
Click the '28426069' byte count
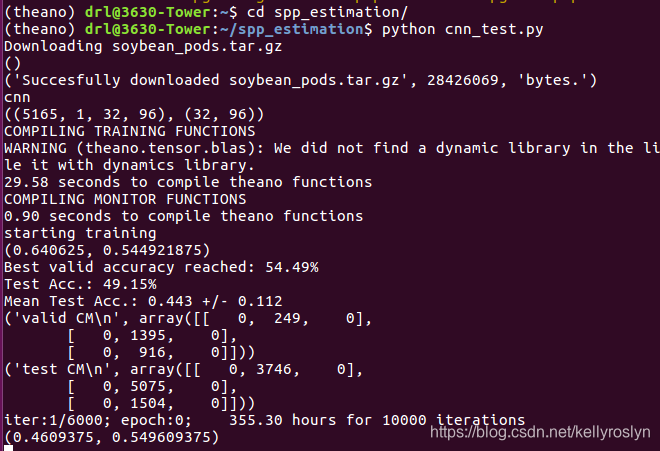point(463,80)
